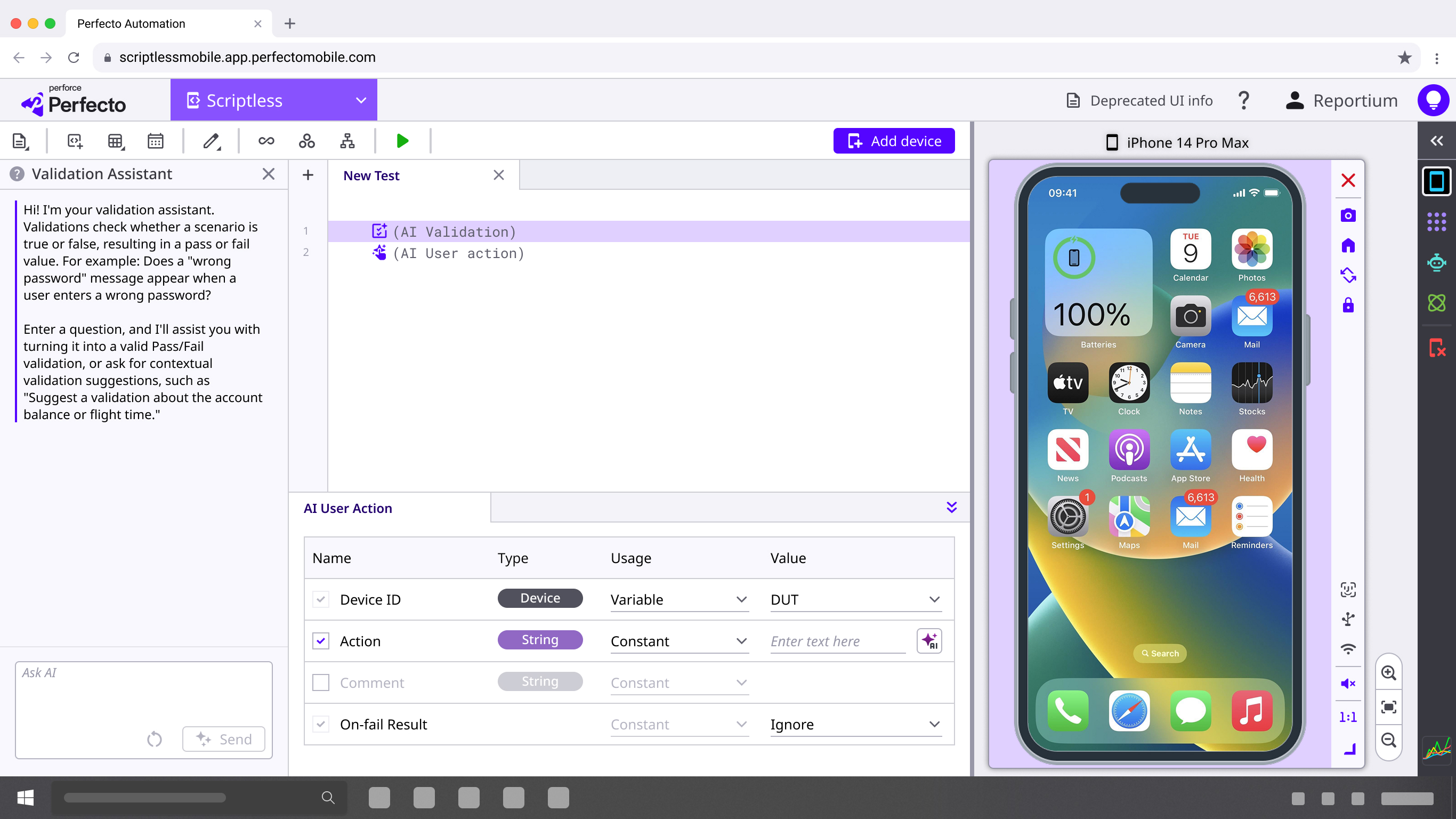Open the scheduler calendar toolbar icon

point(156,141)
